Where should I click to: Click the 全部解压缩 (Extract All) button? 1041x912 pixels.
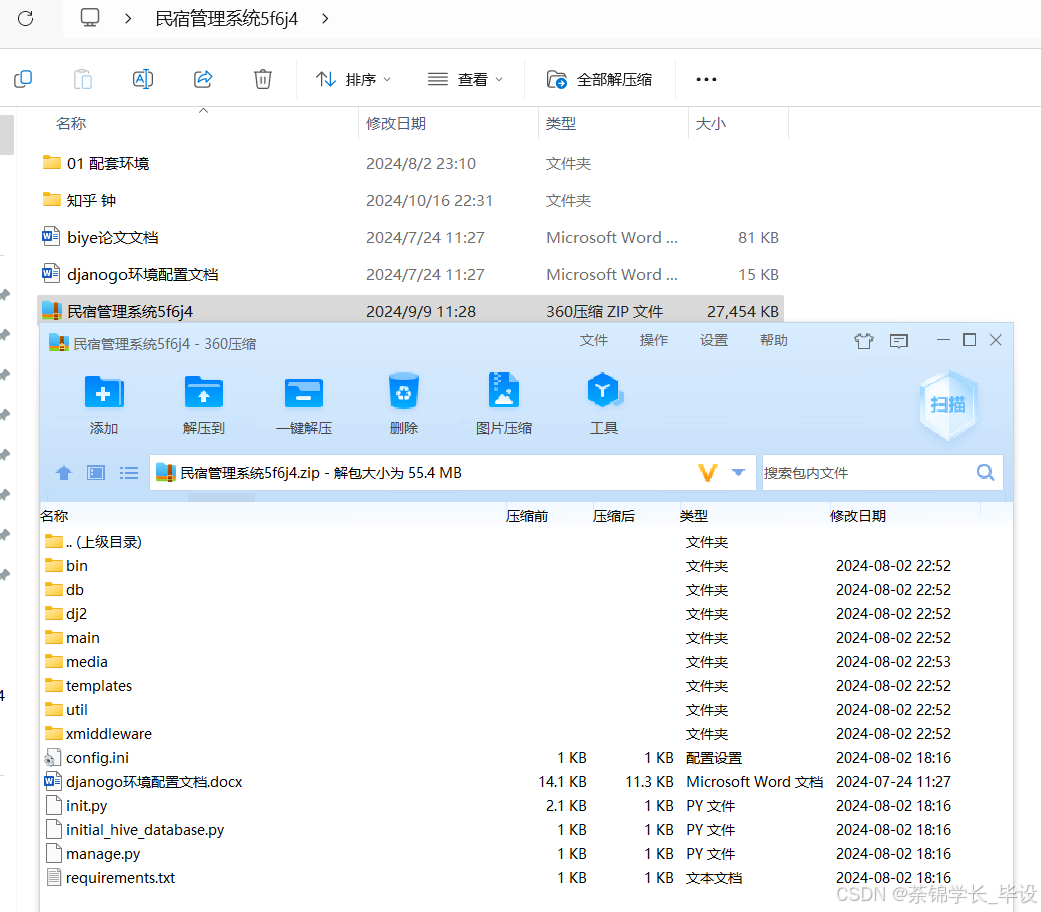599,79
